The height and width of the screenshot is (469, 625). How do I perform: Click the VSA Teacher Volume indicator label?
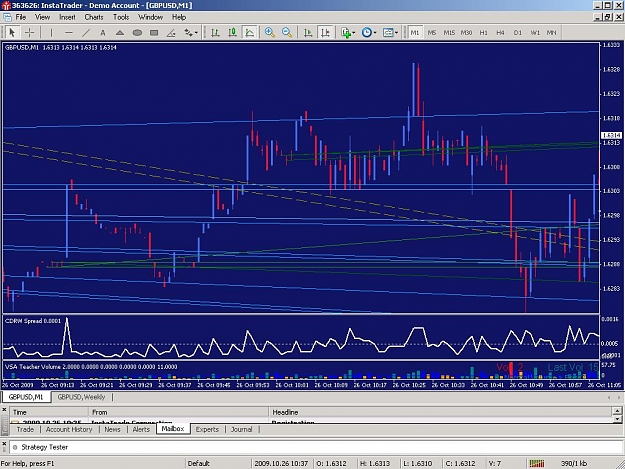[91, 367]
